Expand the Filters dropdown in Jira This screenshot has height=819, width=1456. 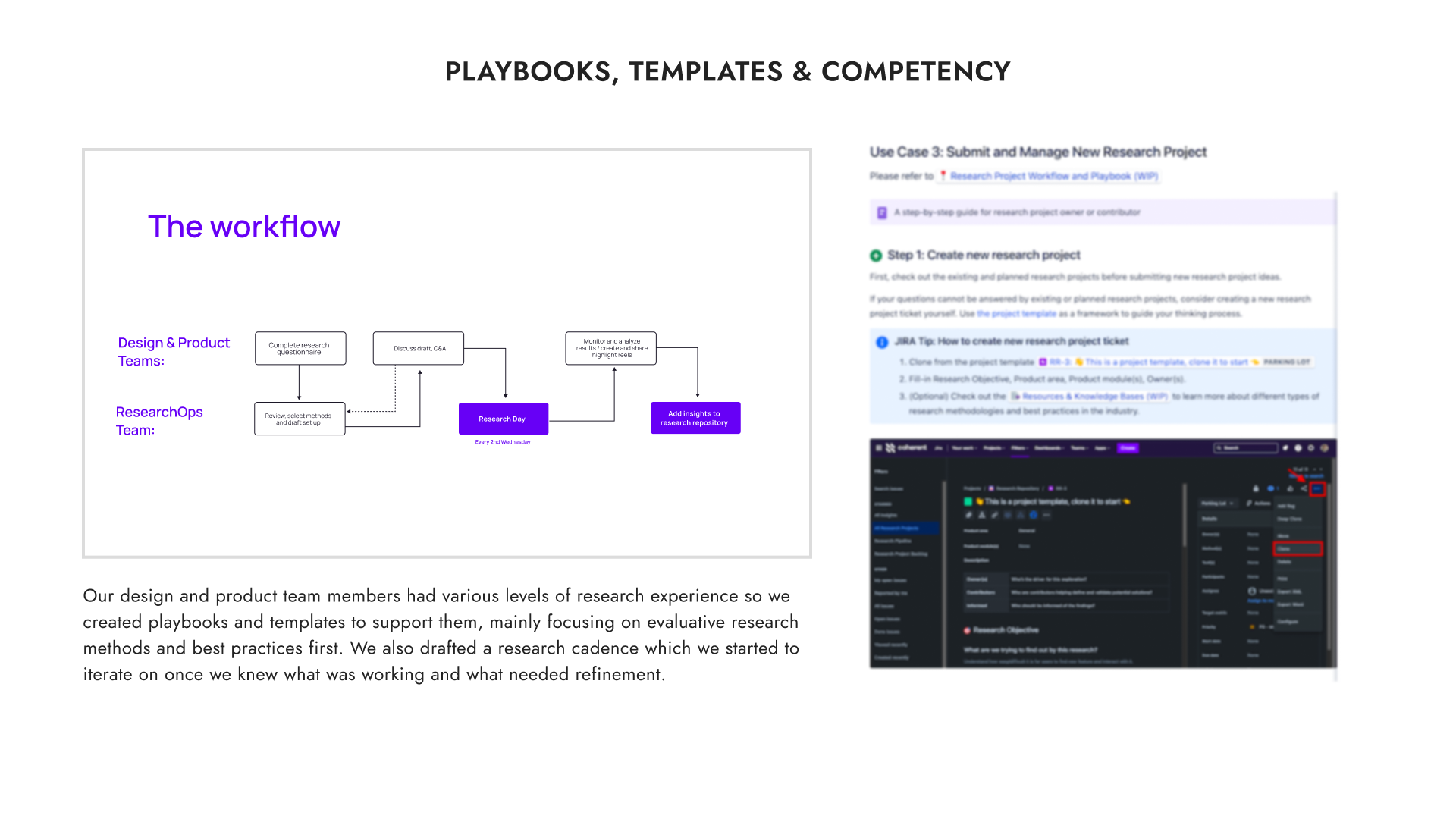pos(1020,448)
